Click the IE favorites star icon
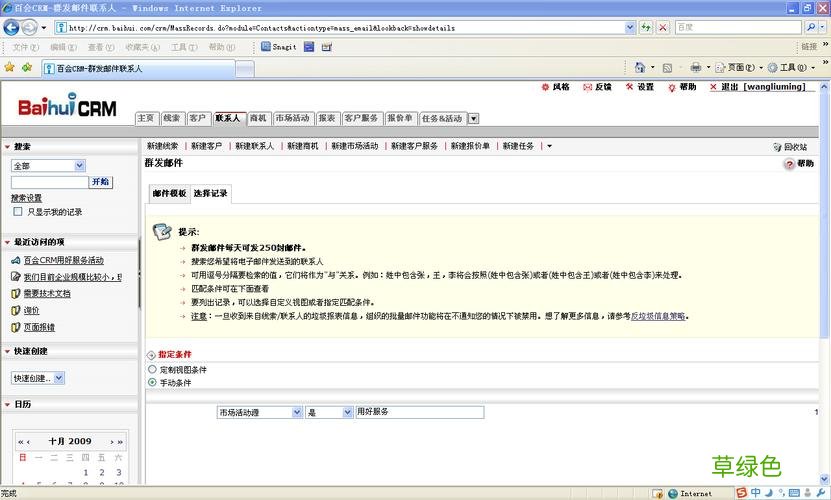Screen dimensions: 831x500 (9, 68)
